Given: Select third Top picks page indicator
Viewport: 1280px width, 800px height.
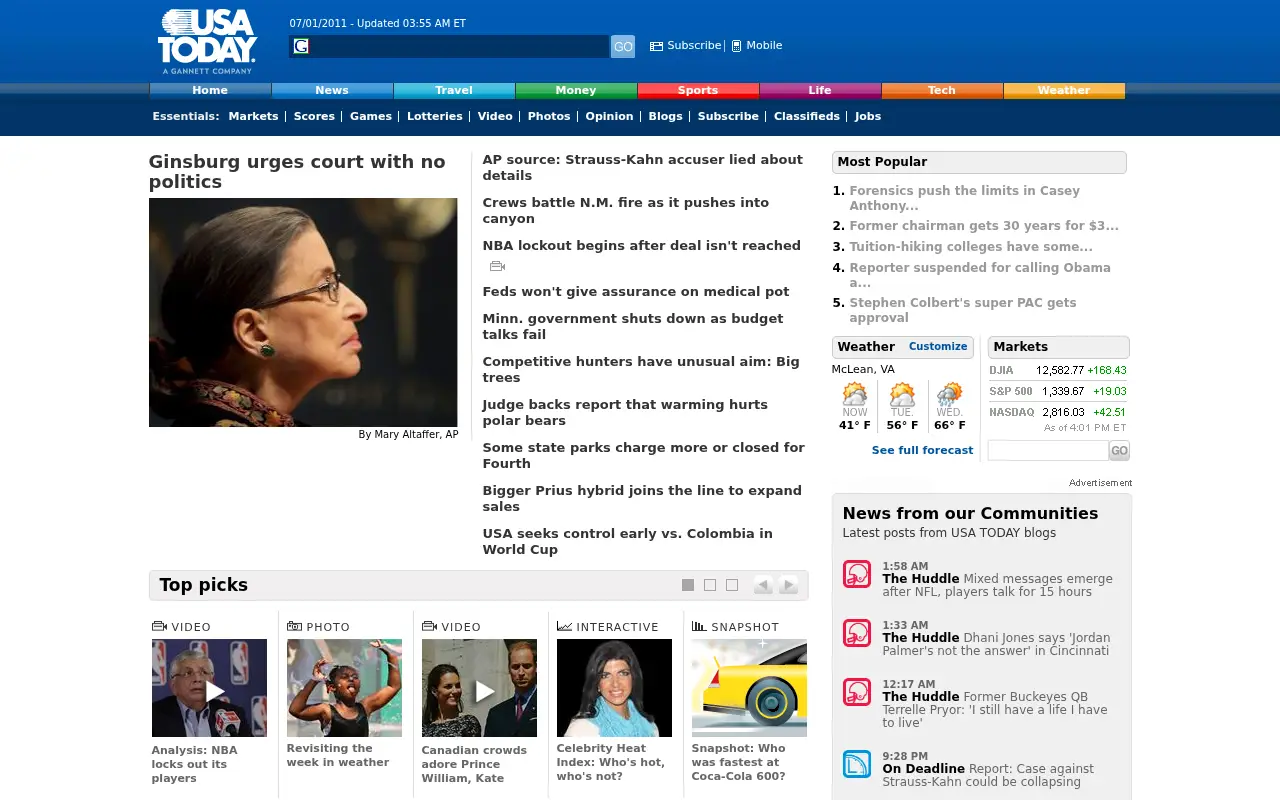Looking at the screenshot, I should pos(732,585).
